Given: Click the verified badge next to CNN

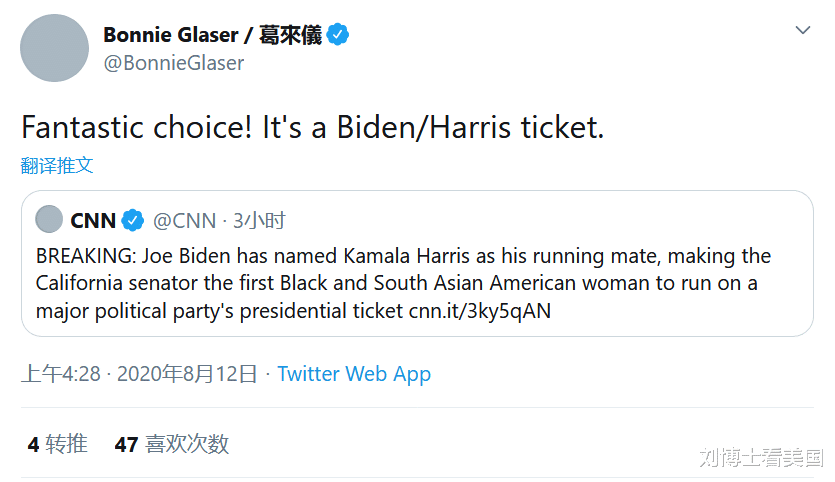Looking at the screenshot, I should point(133,221).
